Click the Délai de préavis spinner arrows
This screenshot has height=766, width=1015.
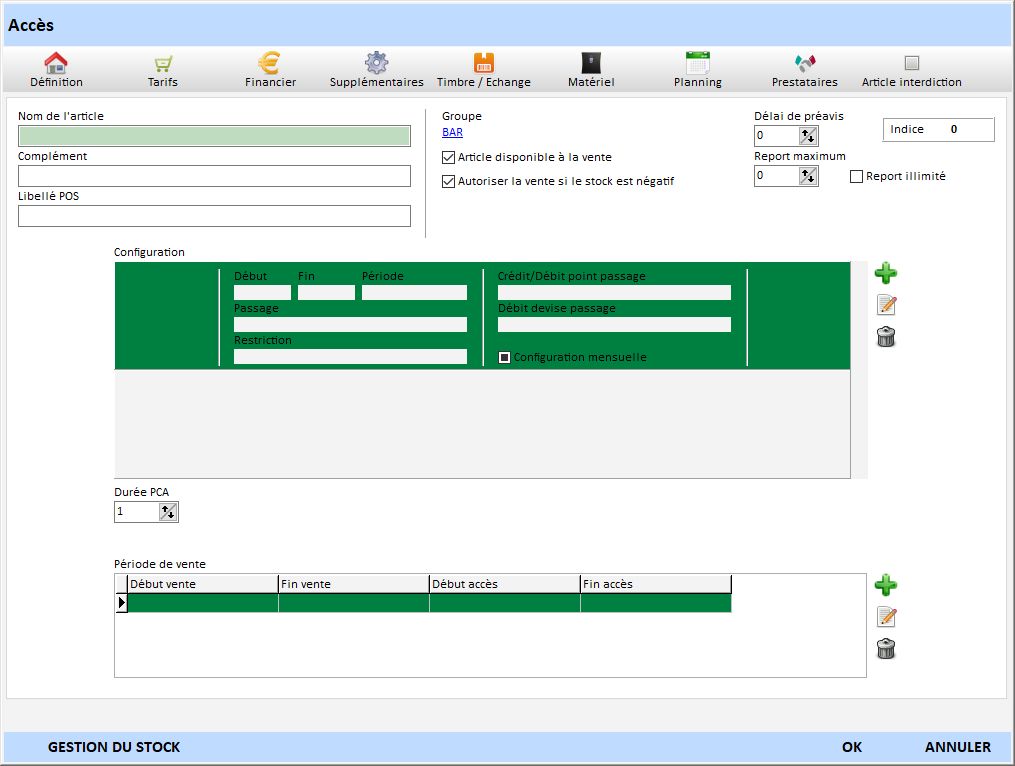pyautogui.click(x=808, y=136)
